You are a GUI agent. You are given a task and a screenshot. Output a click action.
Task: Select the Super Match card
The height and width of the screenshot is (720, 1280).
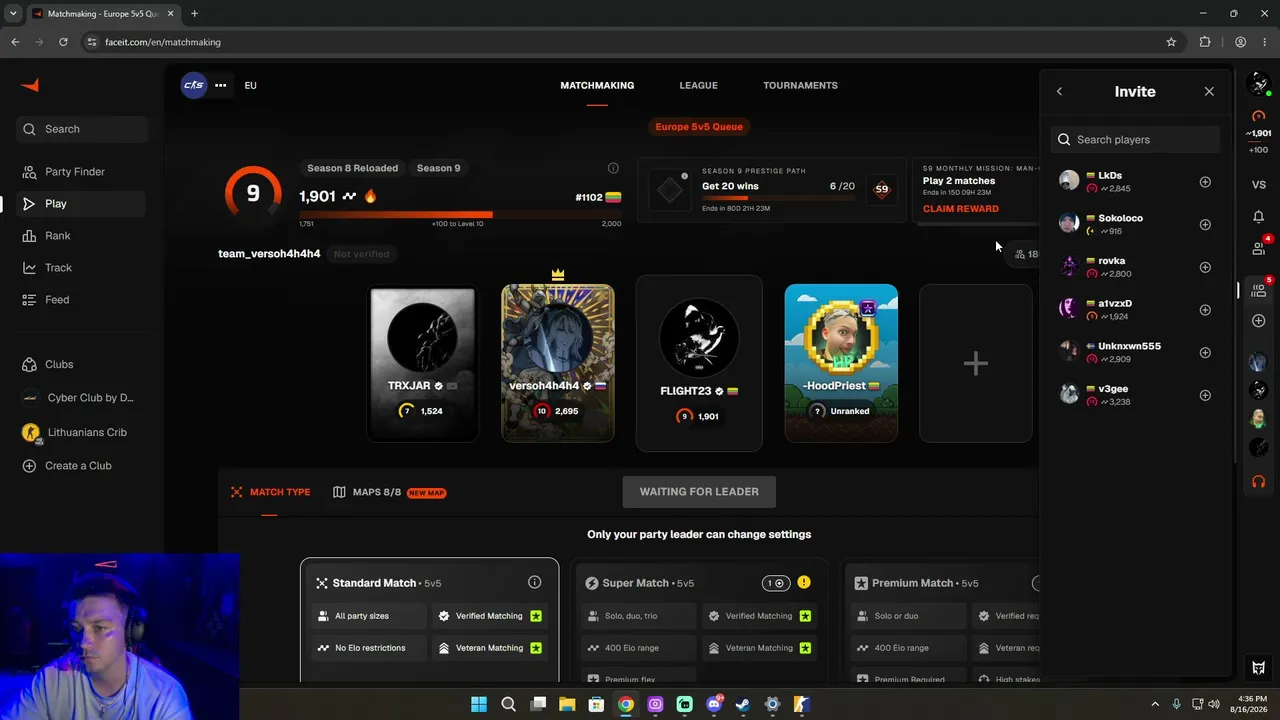click(699, 620)
